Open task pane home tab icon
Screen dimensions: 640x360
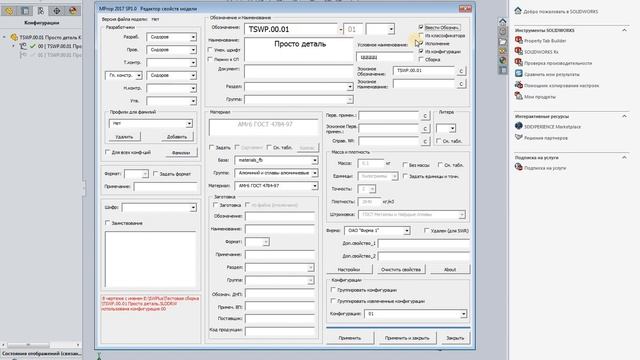coord(502,22)
